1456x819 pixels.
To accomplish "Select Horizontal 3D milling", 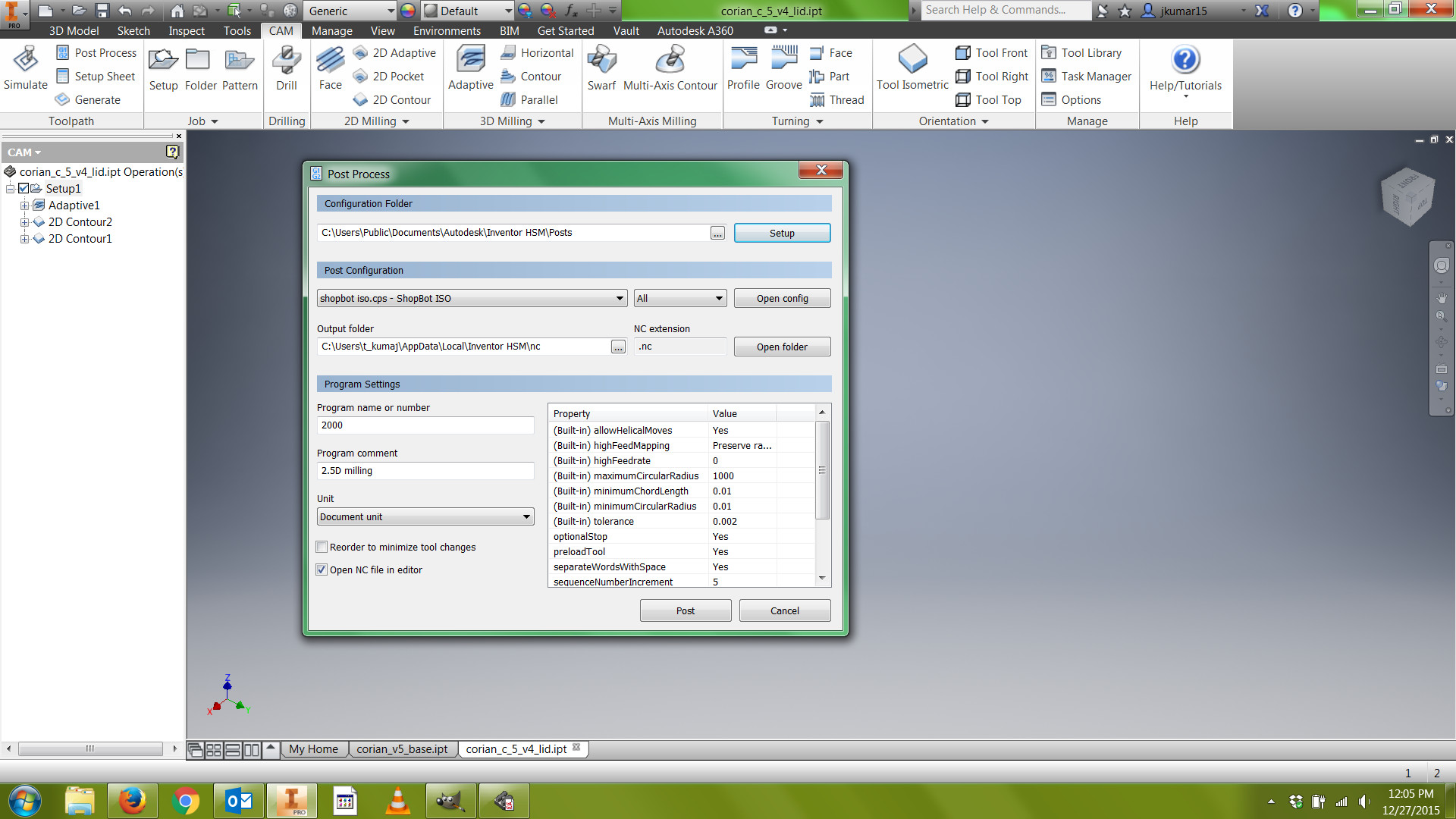I will point(537,53).
